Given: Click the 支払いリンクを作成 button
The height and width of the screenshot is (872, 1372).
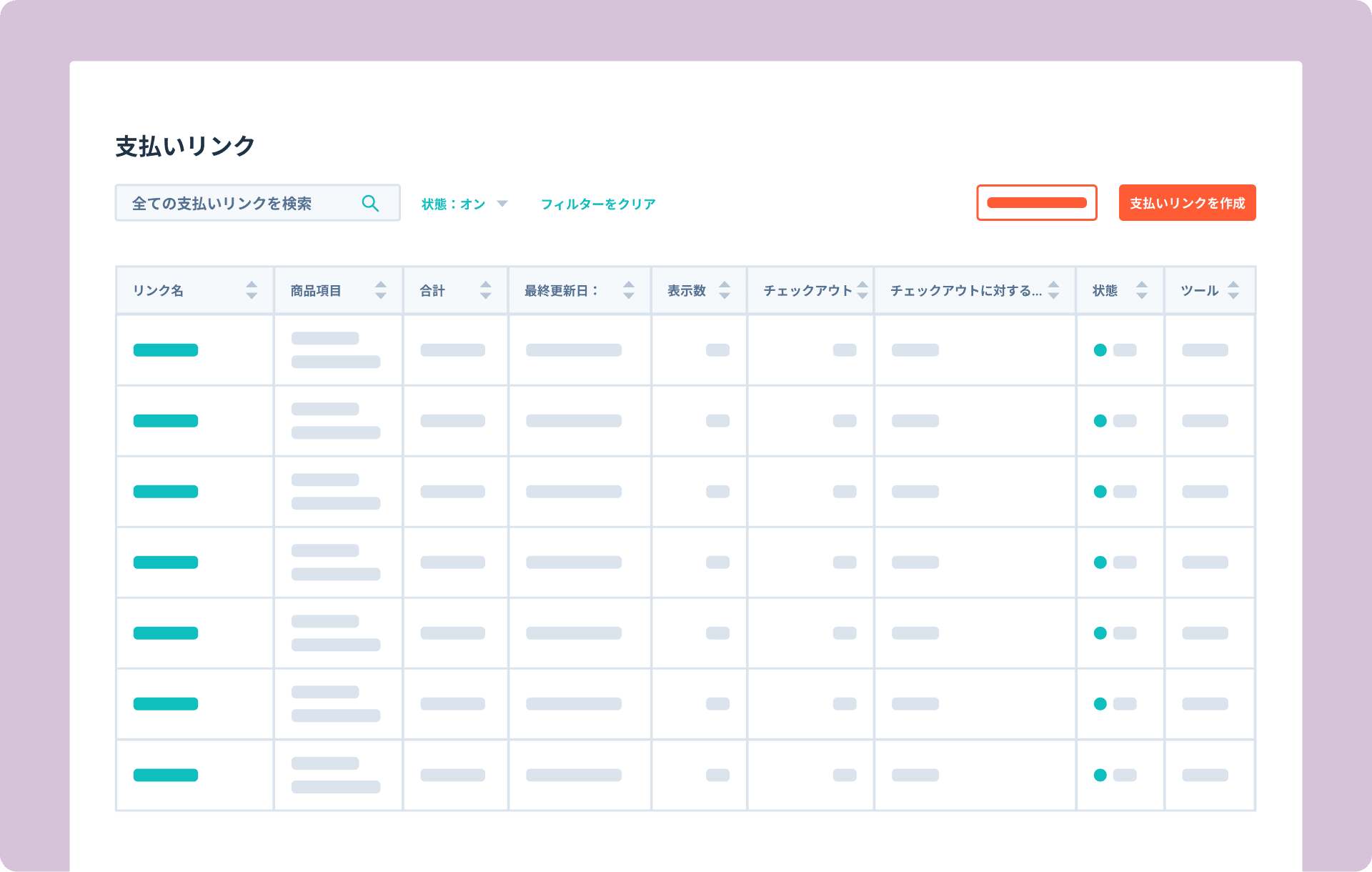Looking at the screenshot, I should [1187, 203].
